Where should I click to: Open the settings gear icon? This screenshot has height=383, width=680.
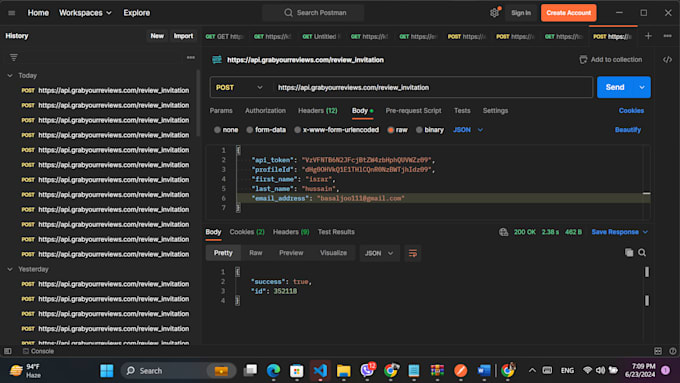tap(494, 13)
